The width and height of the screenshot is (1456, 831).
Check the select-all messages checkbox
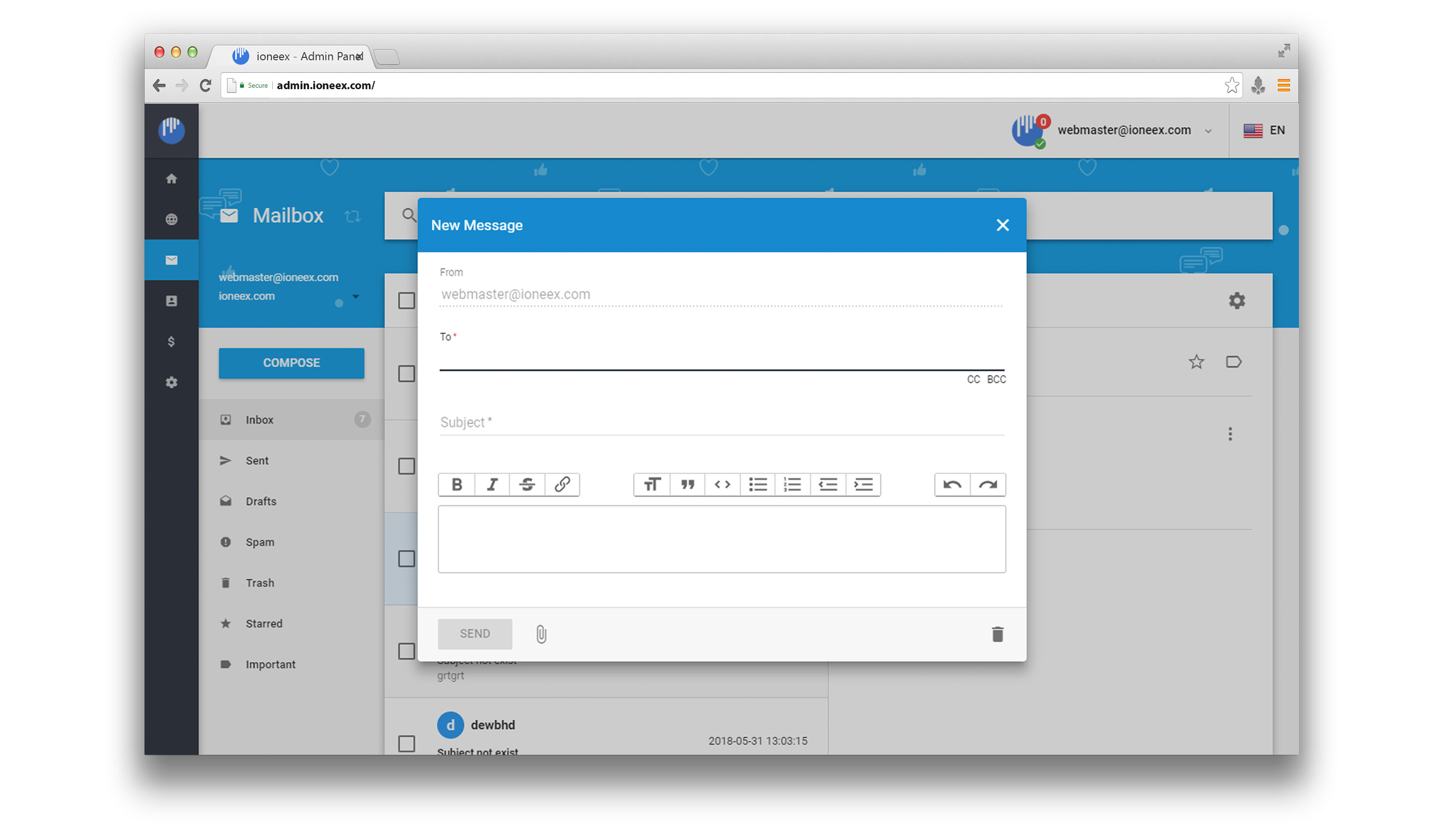click(406, 300)
